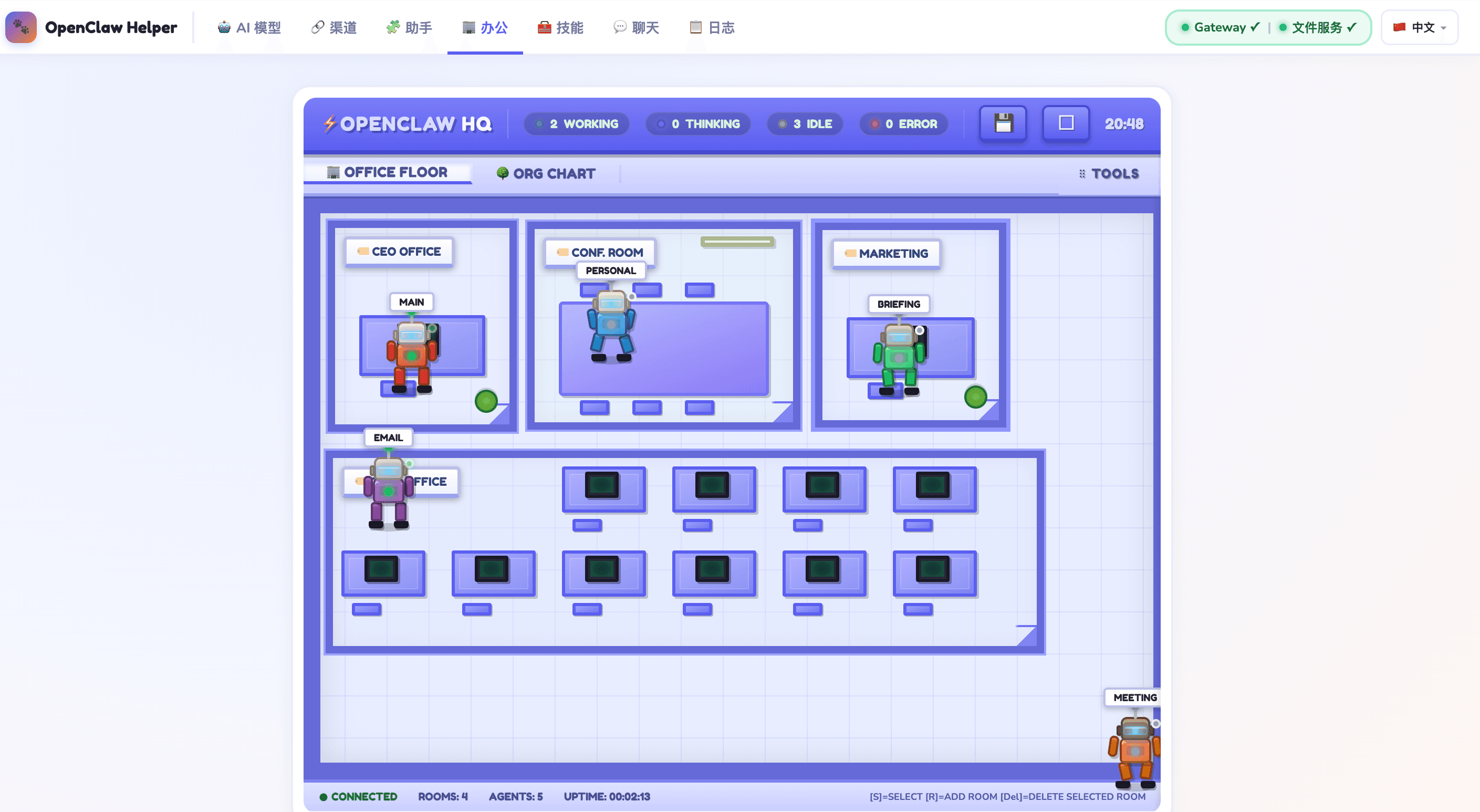1480x812 pixels.
Task: Toggle the 3 IDLE status filter
Action: (x=805, y=123)
